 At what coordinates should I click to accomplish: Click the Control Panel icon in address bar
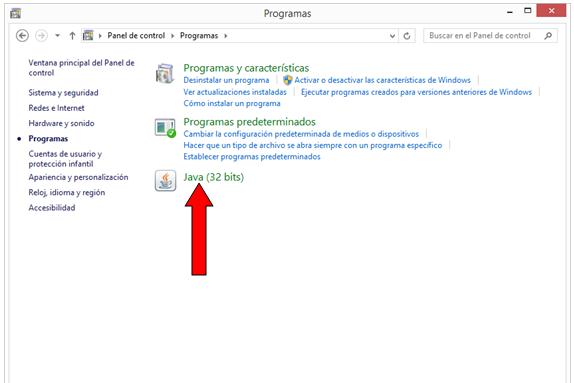88,36
